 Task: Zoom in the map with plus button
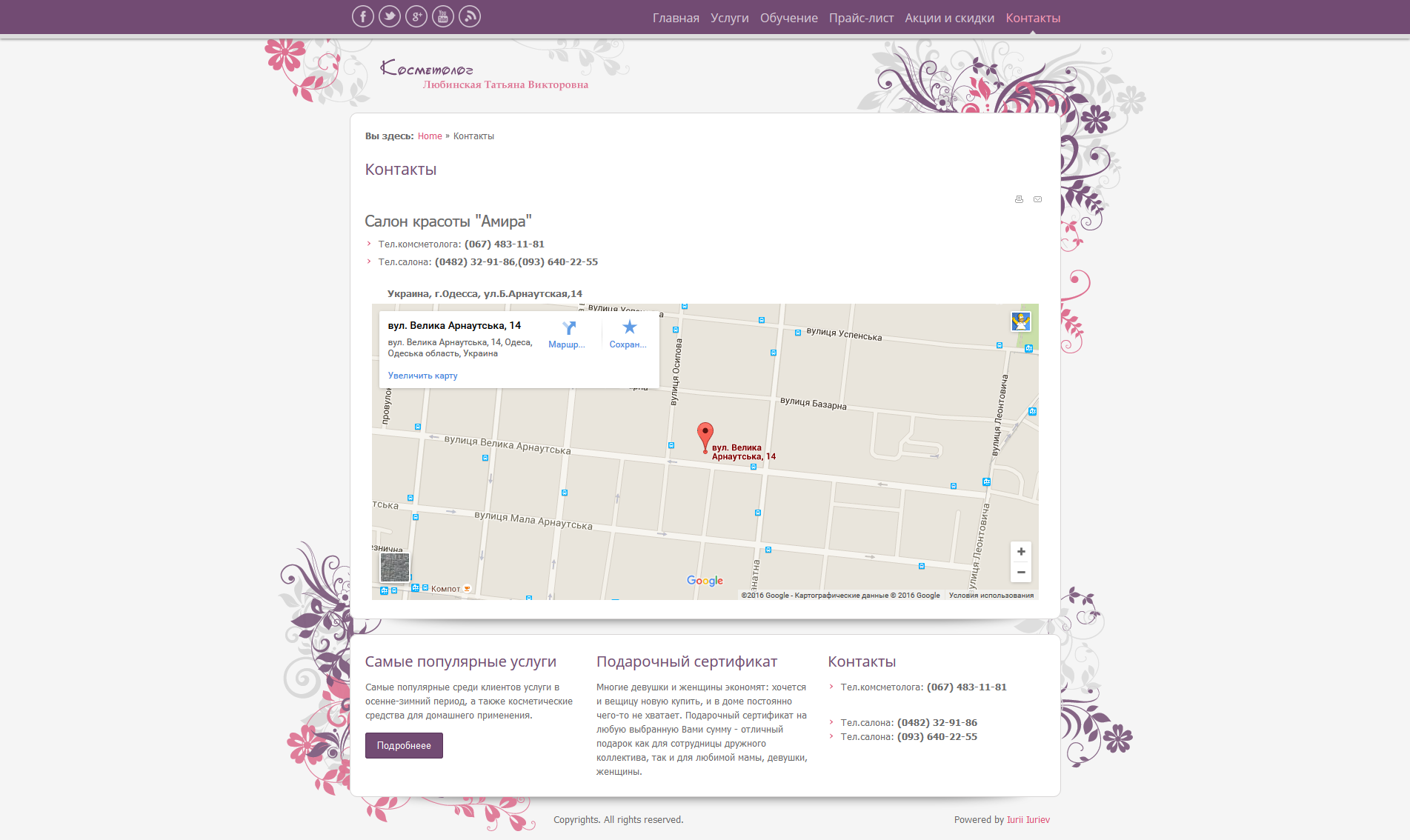(1021, 552)
